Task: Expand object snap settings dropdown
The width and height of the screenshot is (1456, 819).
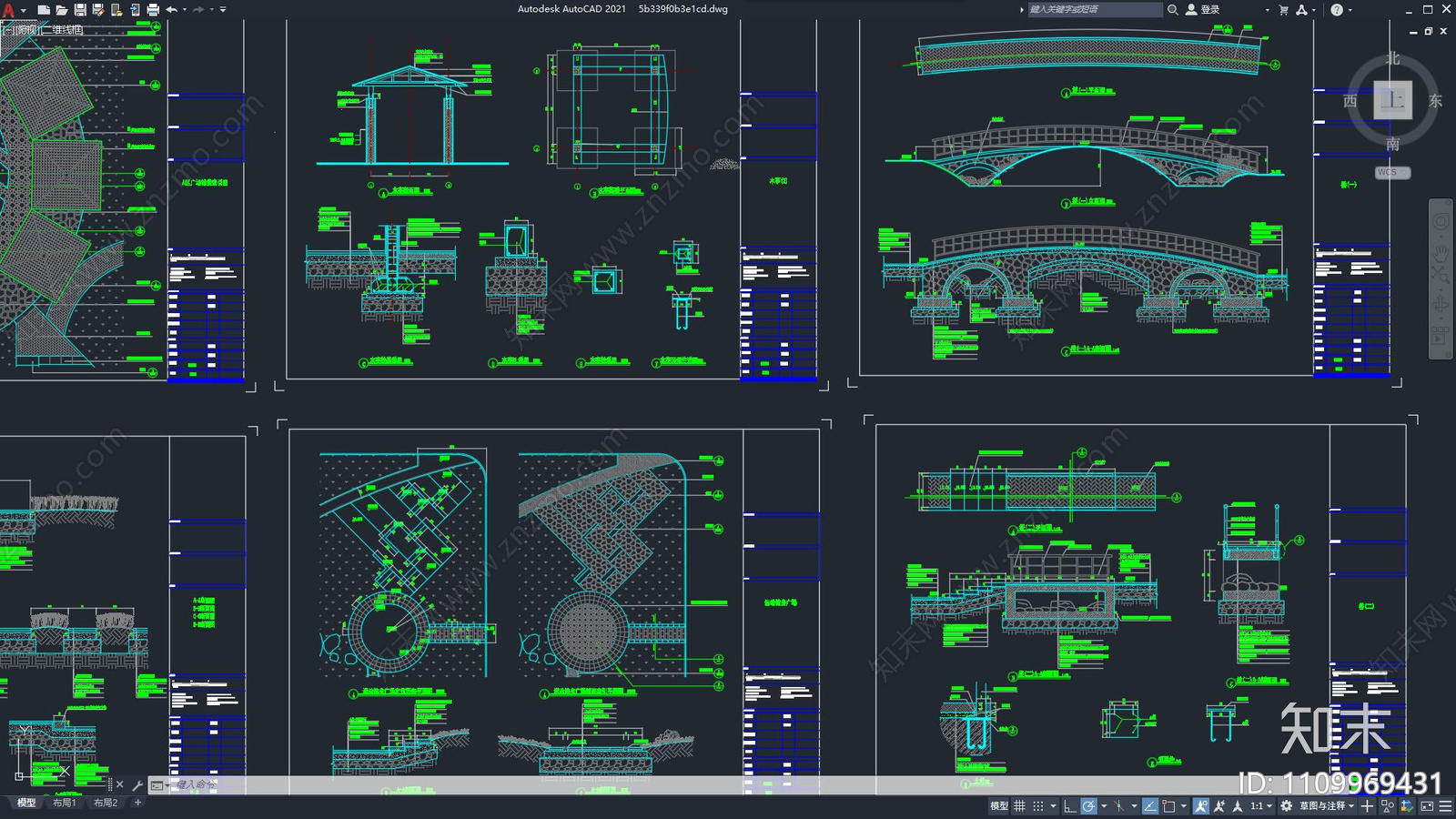Action: pos(1184,805)
